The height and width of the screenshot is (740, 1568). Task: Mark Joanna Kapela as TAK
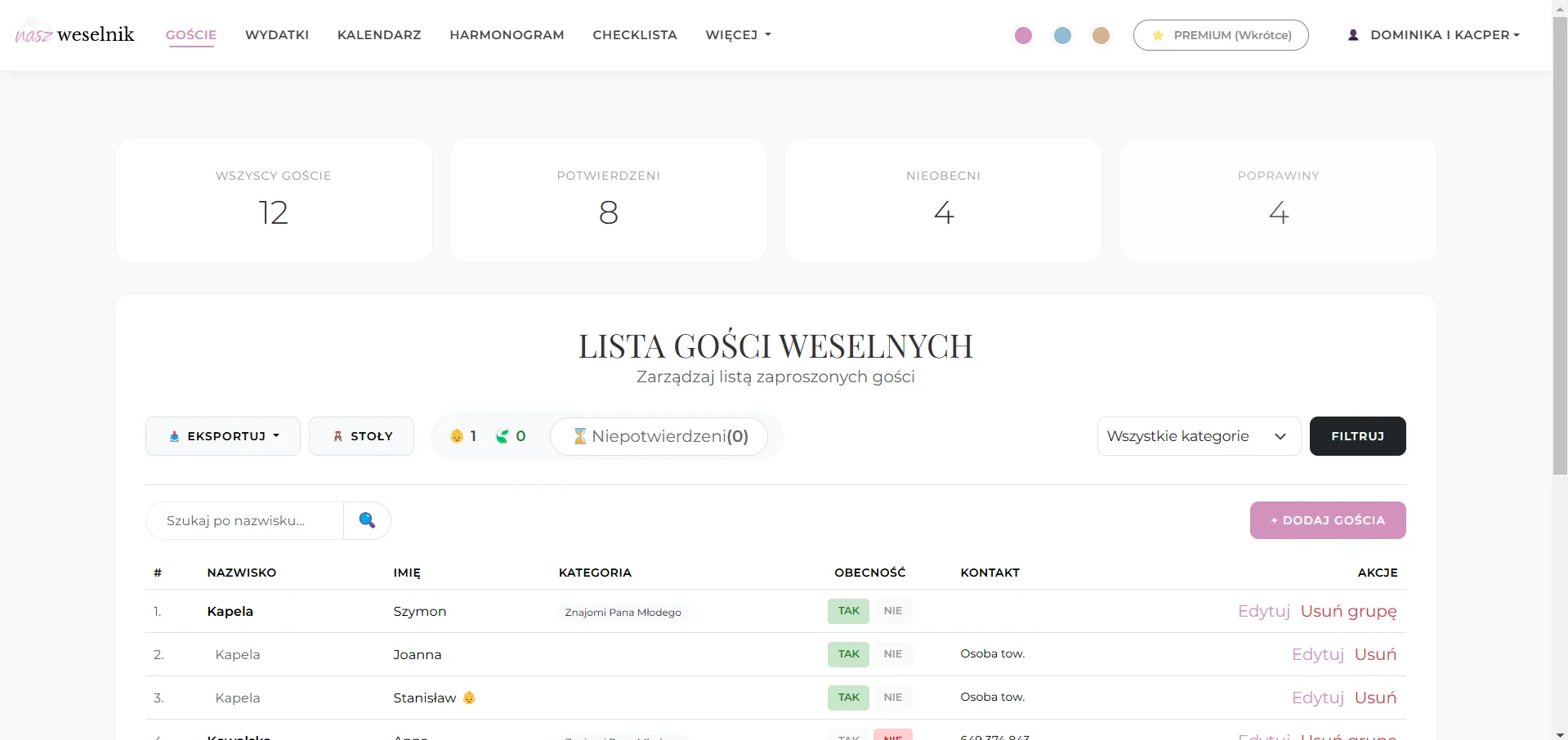click(848, 654)
